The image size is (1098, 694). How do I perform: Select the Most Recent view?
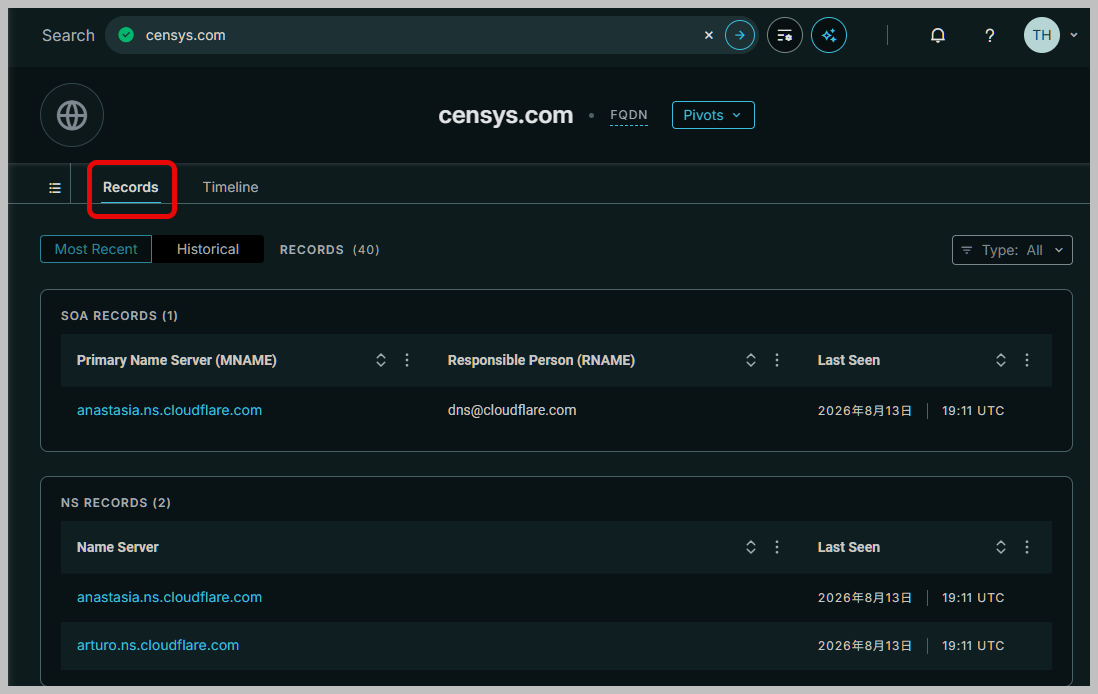96,249
